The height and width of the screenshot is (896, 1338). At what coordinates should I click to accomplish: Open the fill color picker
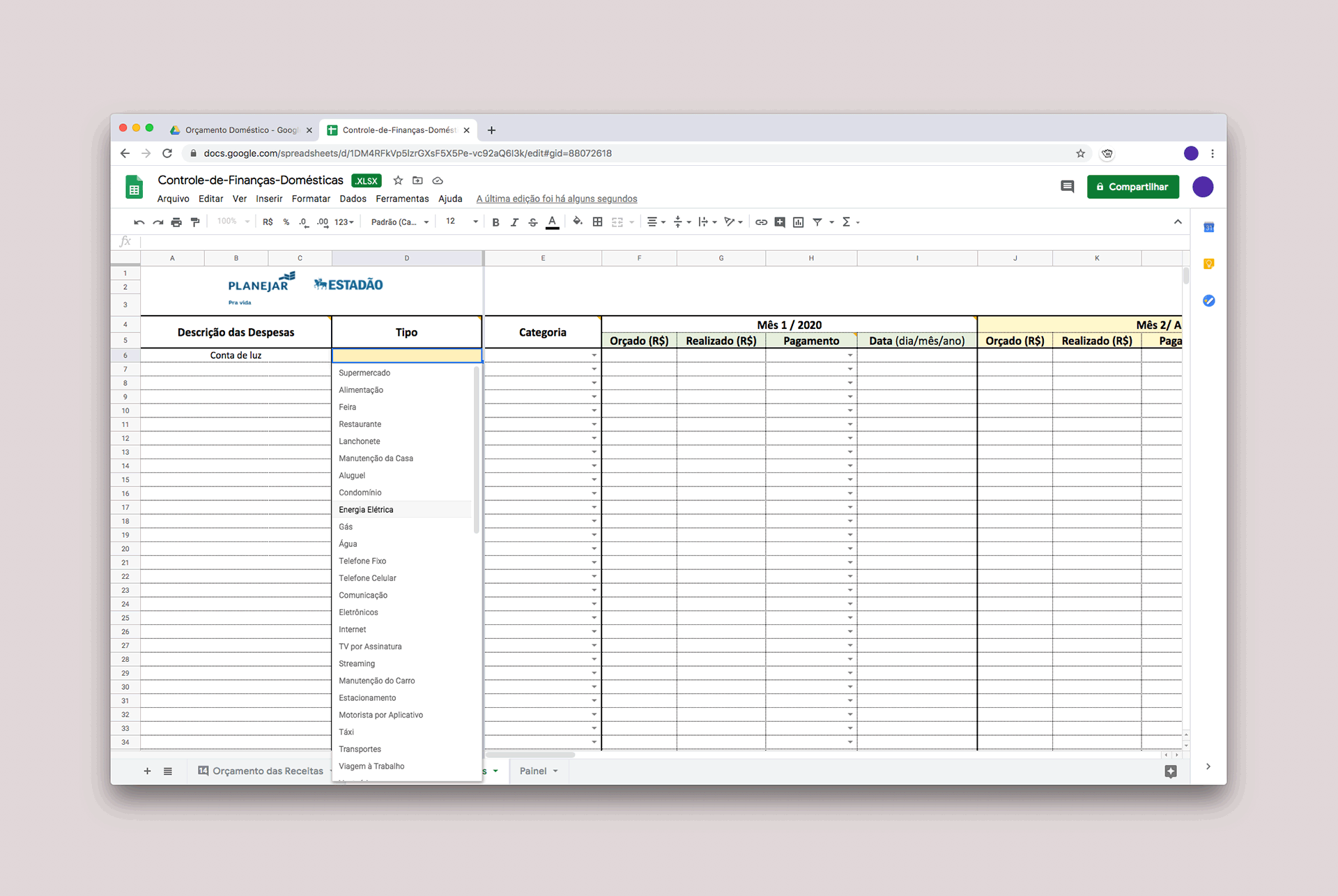tap(577, 222)
